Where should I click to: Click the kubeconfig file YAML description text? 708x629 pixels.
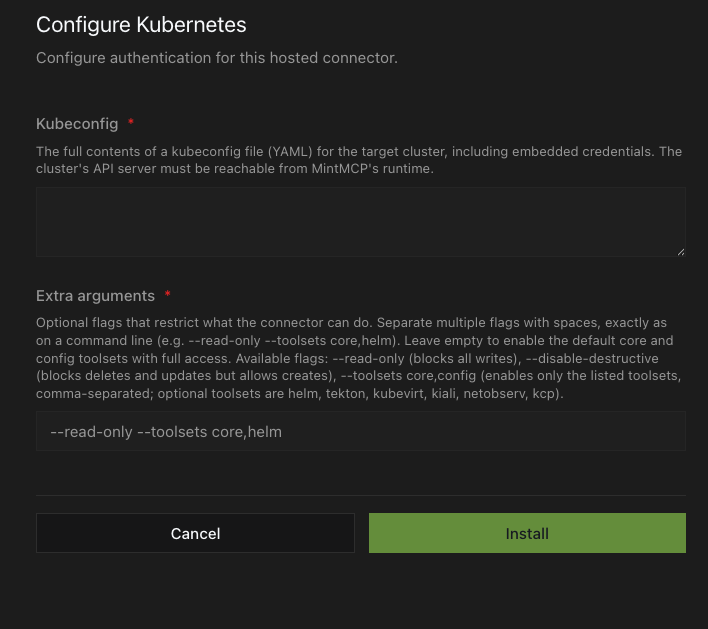(x=359, y=160)
